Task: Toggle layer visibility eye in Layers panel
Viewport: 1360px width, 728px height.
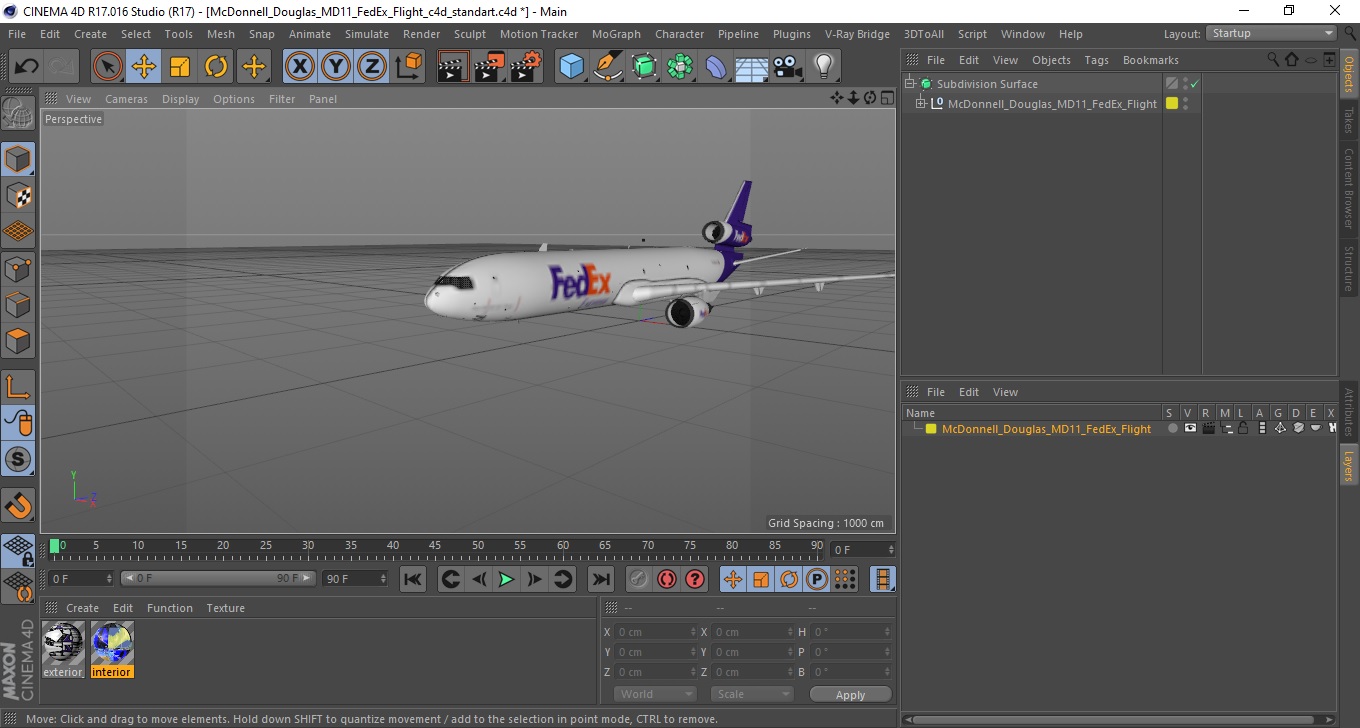Action: click(1190, 428)
